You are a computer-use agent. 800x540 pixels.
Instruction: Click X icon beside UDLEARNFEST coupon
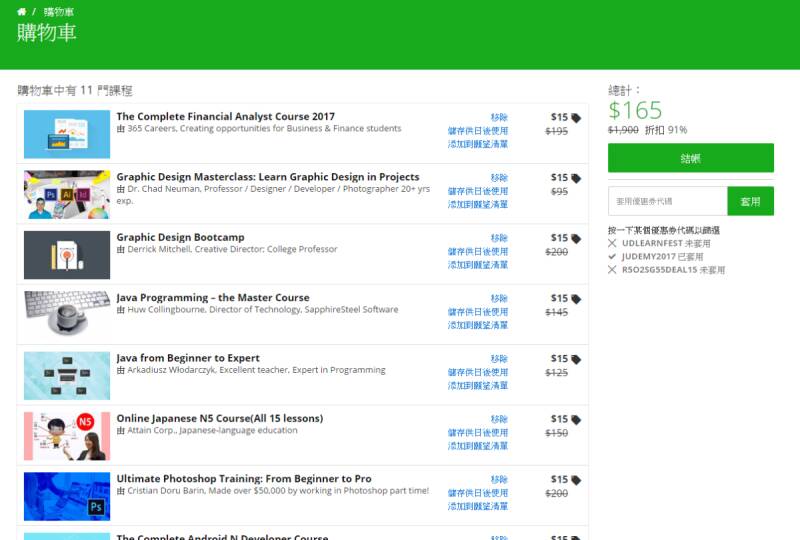pos(612,243)
